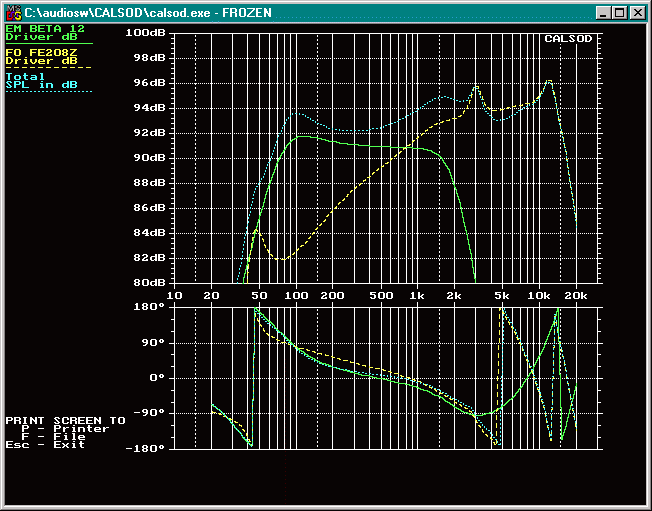
Task: Click the 96dB axis label
Action: pos(149,83)
